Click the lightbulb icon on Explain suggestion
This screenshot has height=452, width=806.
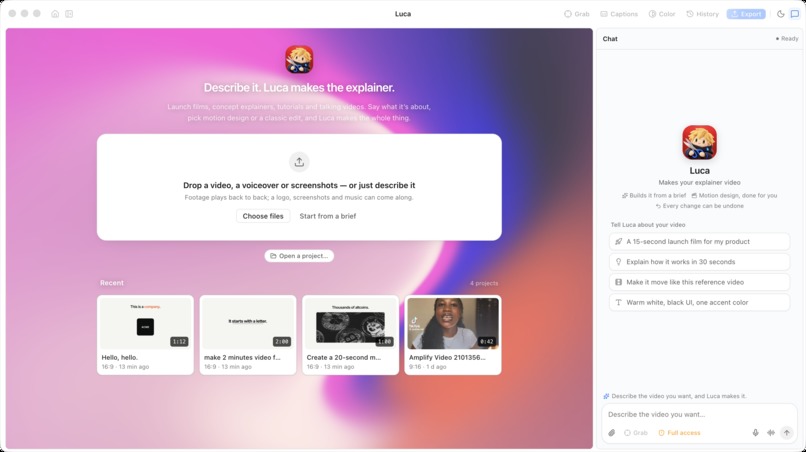tap(618, 262)
